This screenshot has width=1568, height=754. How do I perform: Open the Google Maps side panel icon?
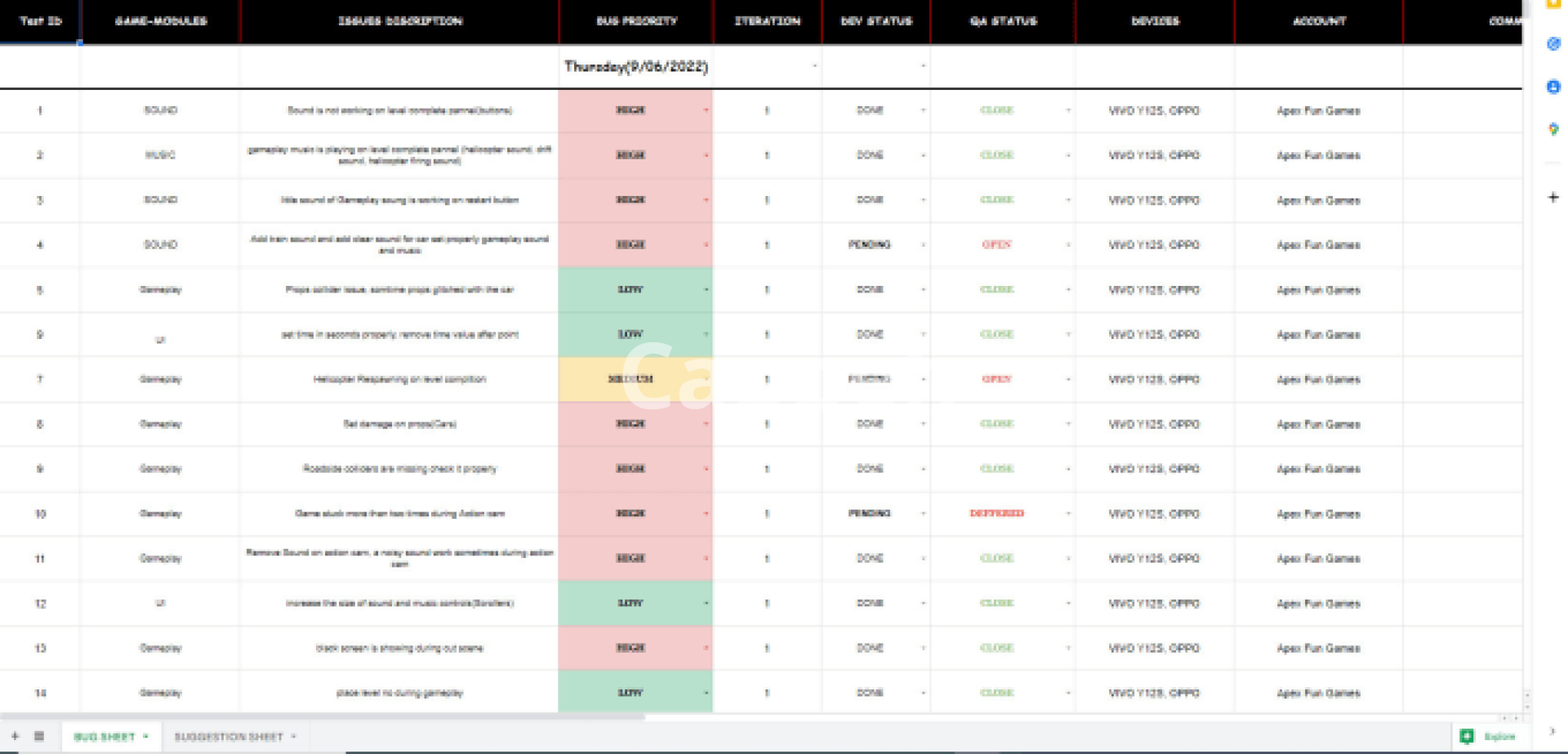[x=1553, y=129]
